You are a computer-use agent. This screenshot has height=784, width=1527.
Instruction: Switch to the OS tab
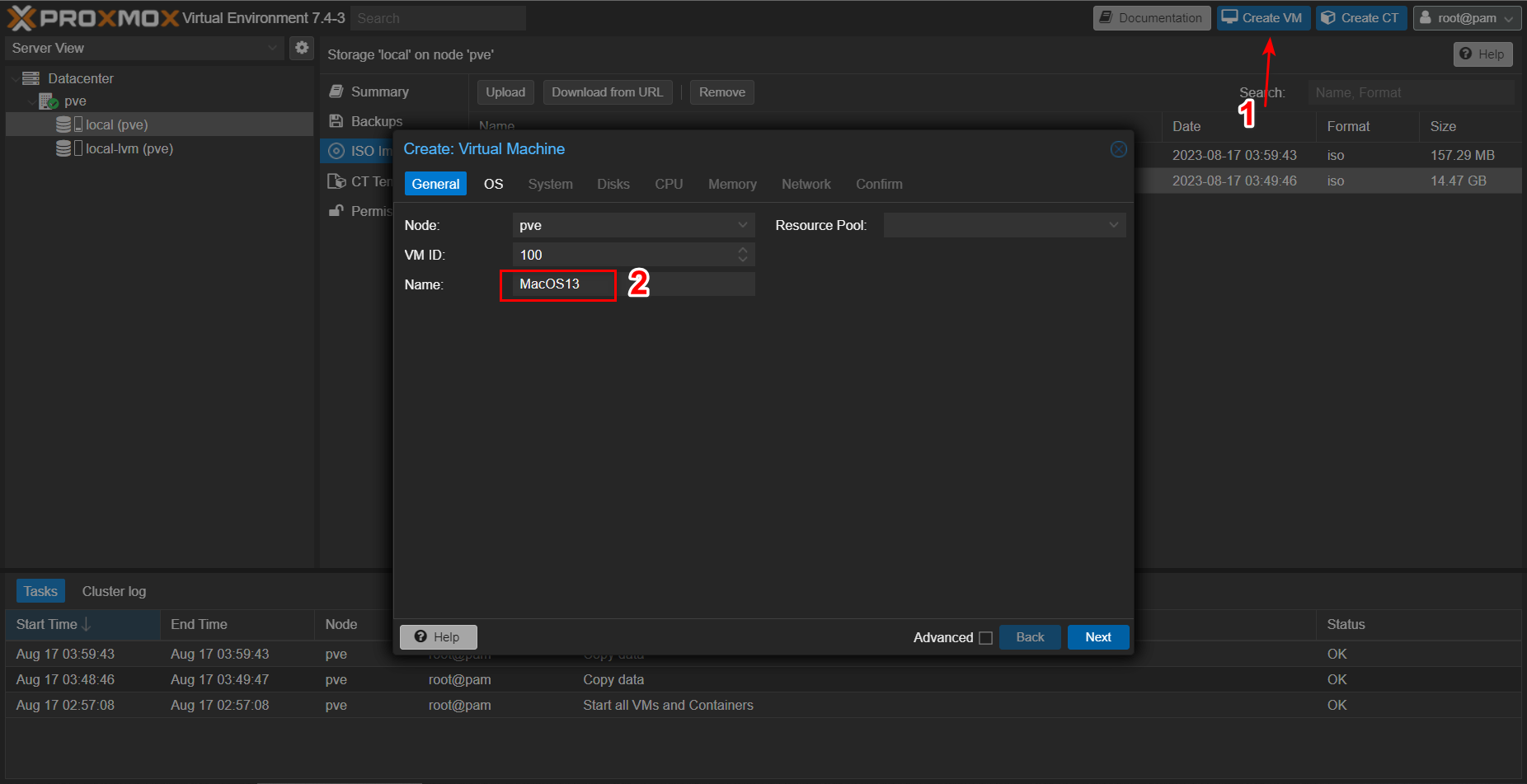493,184
